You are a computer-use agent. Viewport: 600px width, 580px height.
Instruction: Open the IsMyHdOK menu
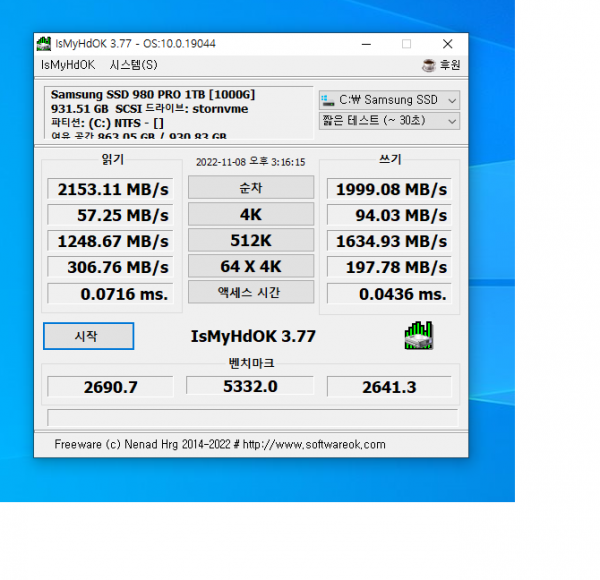click(x=68, y=65)
